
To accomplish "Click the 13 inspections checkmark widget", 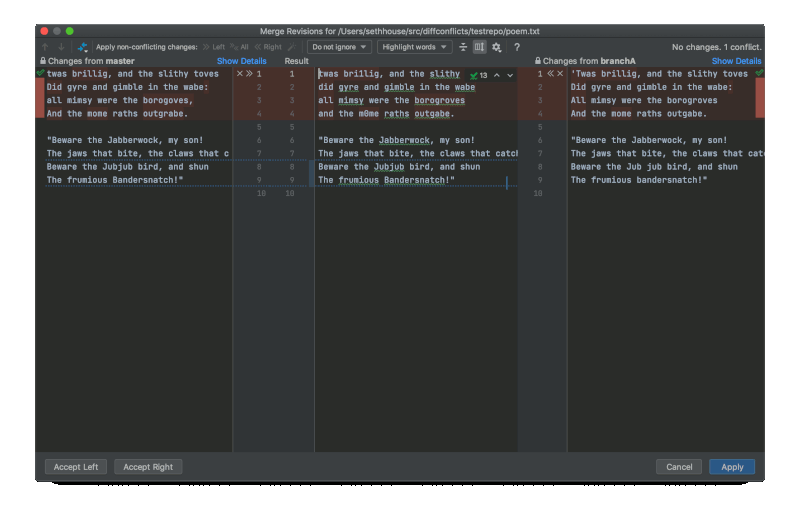I will click(479, 75).
